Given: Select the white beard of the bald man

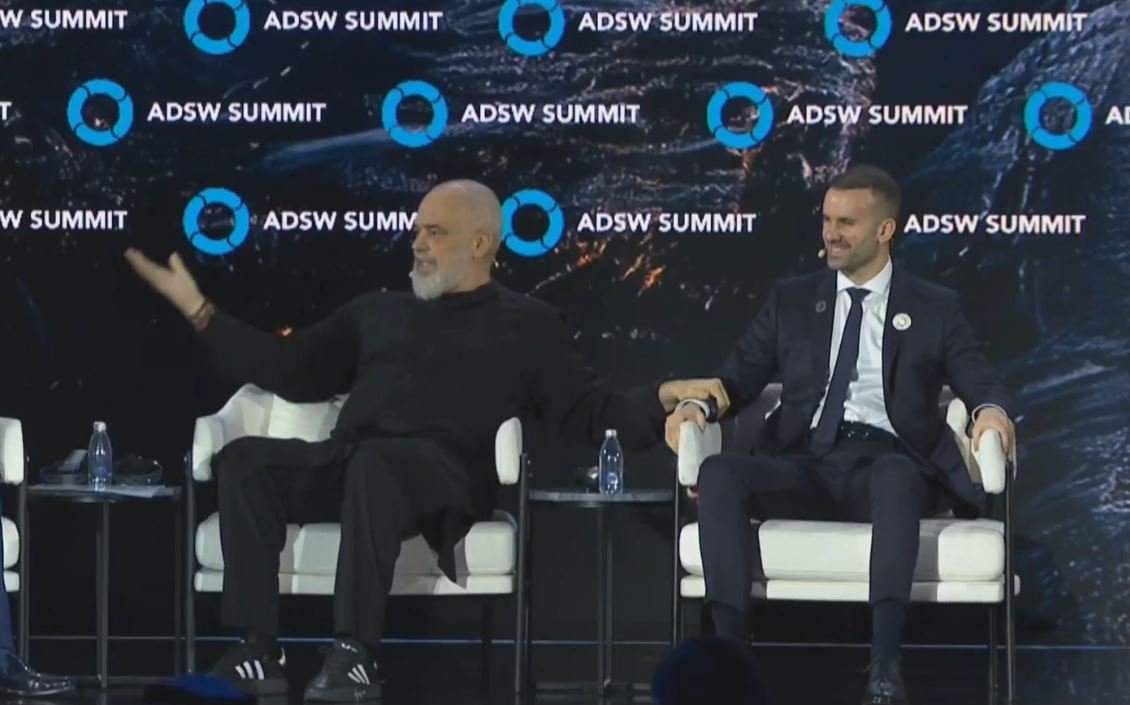Looking at the screenshot, I should coord(435,280).
